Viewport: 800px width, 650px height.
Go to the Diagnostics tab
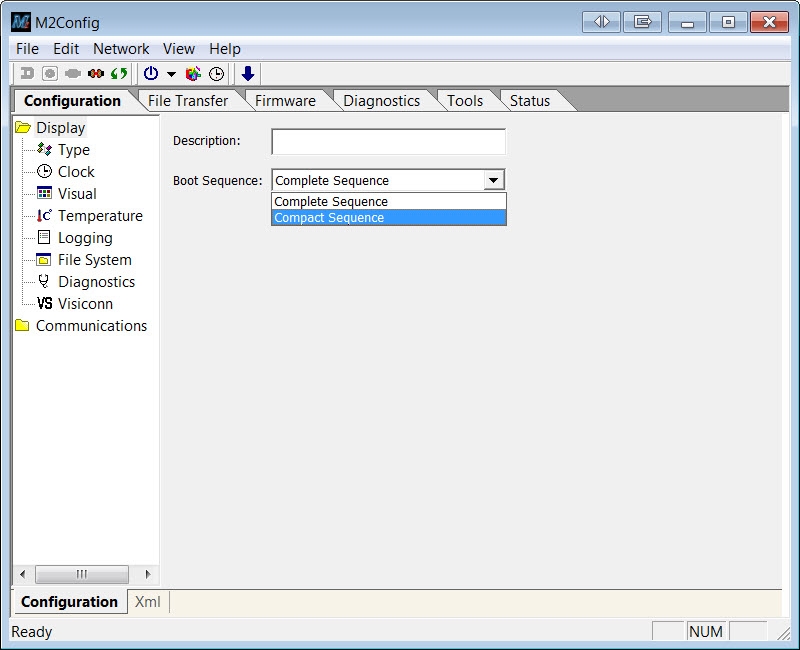point(381,100)
